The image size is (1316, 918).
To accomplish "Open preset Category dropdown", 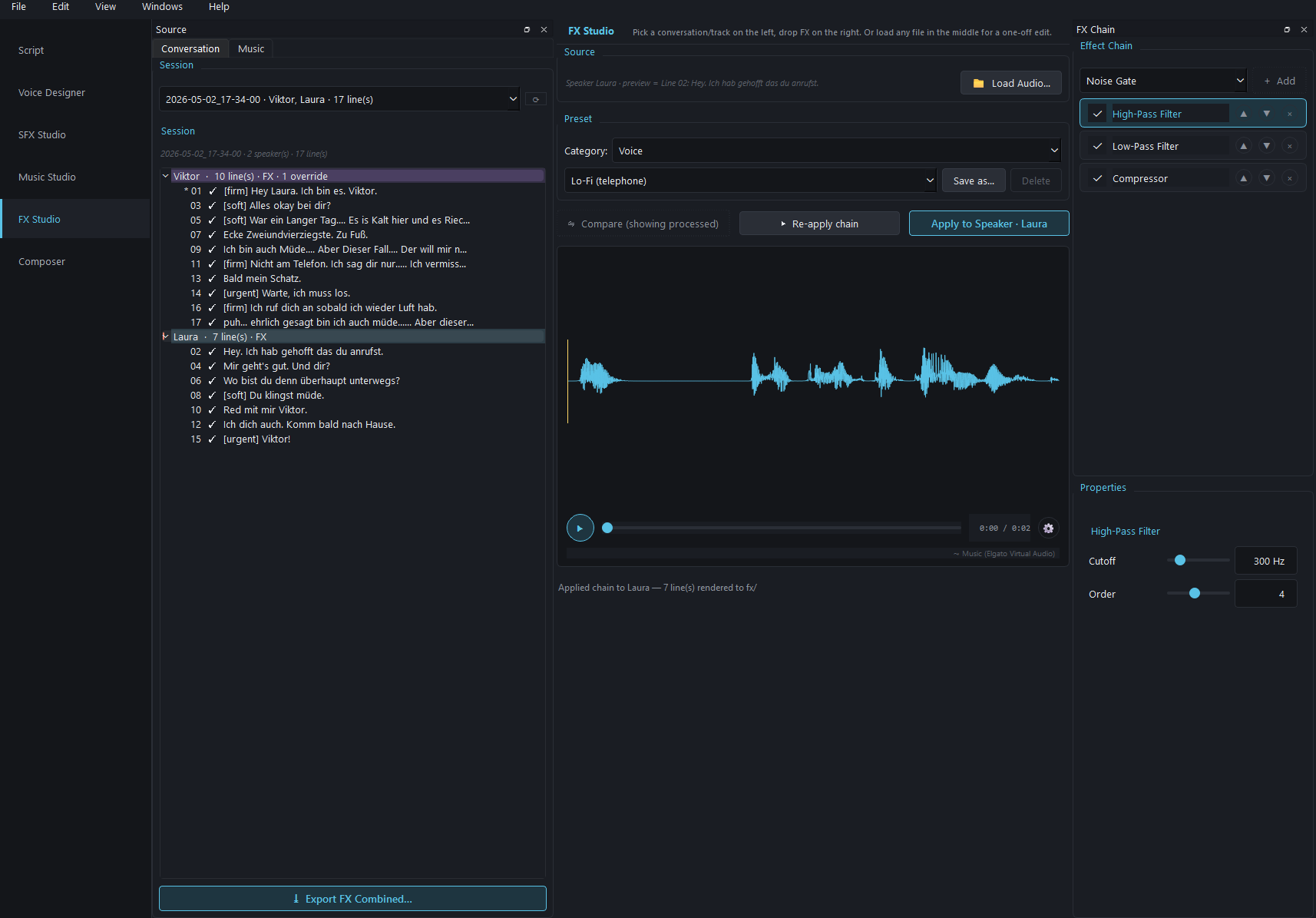I will [x=837, y=151].
